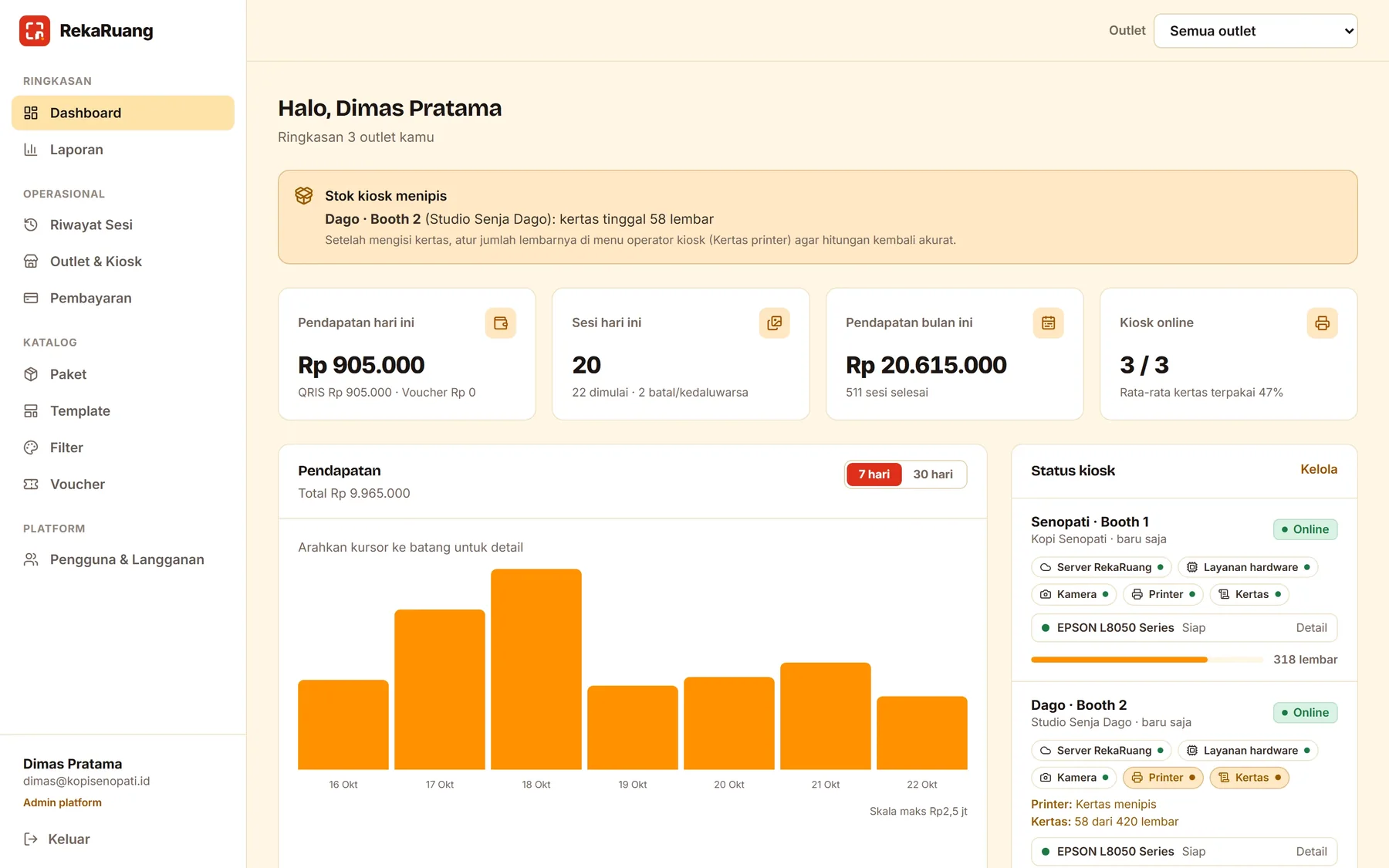Click the 22 Okt revenue bar

pyautogui.click(x=922, y=733)
